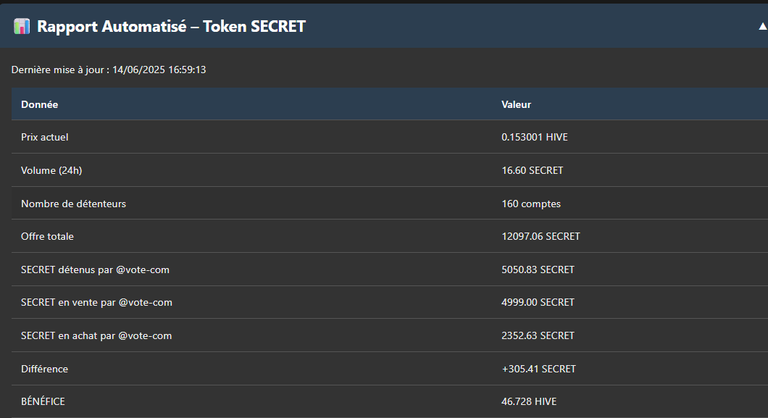
Task: Click the 12097.06 SECRET supply value
Action: tap(540, 236)
